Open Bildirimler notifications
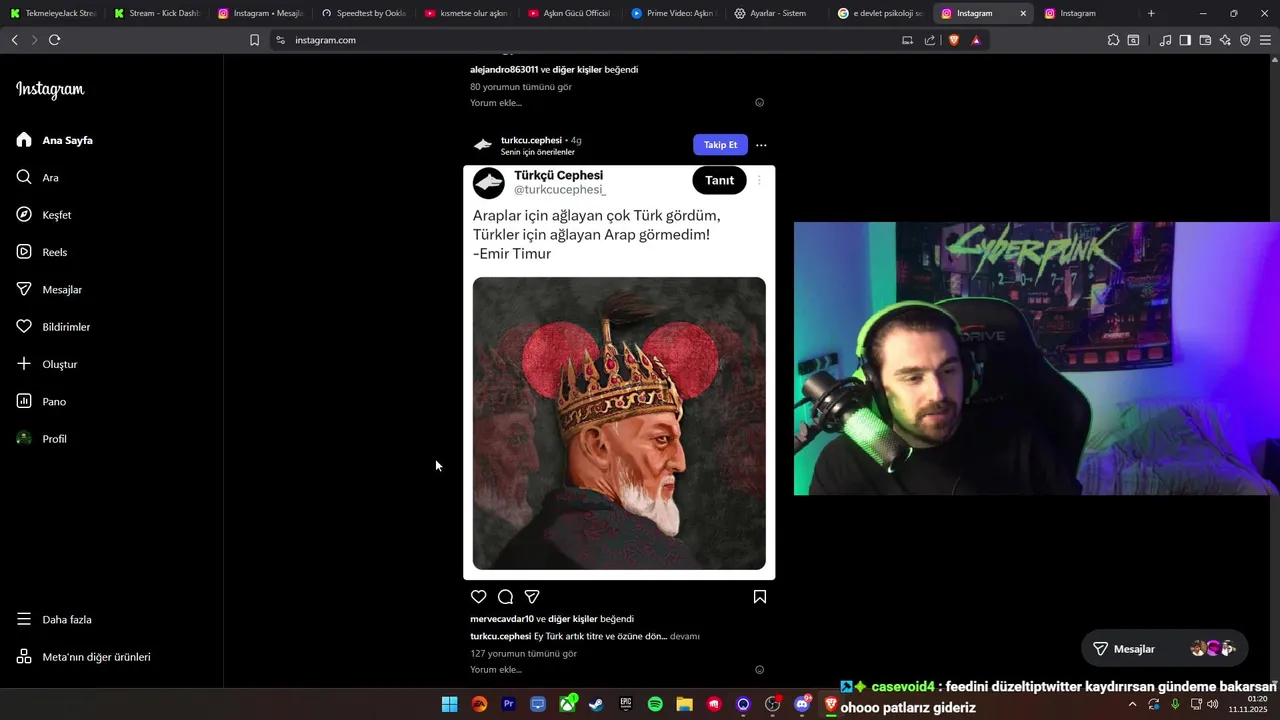The height and width of the screenshot is (720, 1280). 53,327
